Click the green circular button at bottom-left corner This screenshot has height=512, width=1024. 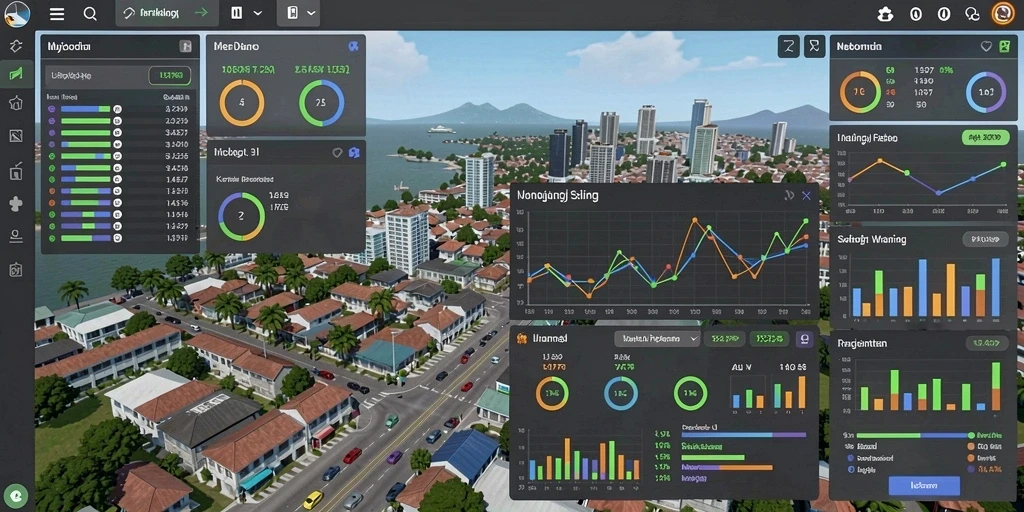pos(16,496)
